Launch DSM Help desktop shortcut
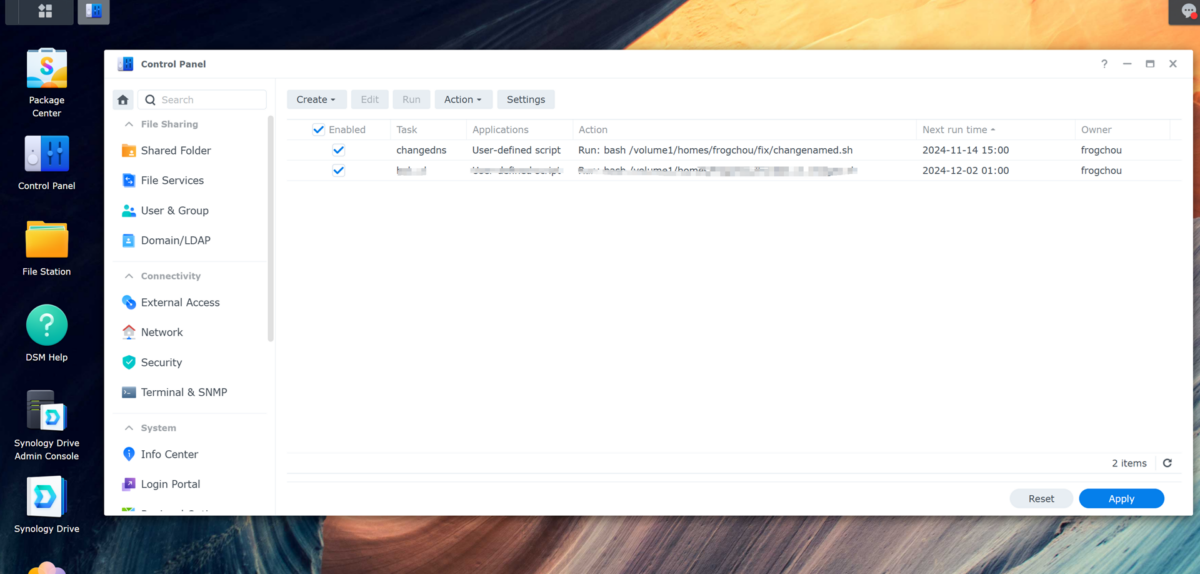This screenshot has height=574, width=1200. (46, 326)
